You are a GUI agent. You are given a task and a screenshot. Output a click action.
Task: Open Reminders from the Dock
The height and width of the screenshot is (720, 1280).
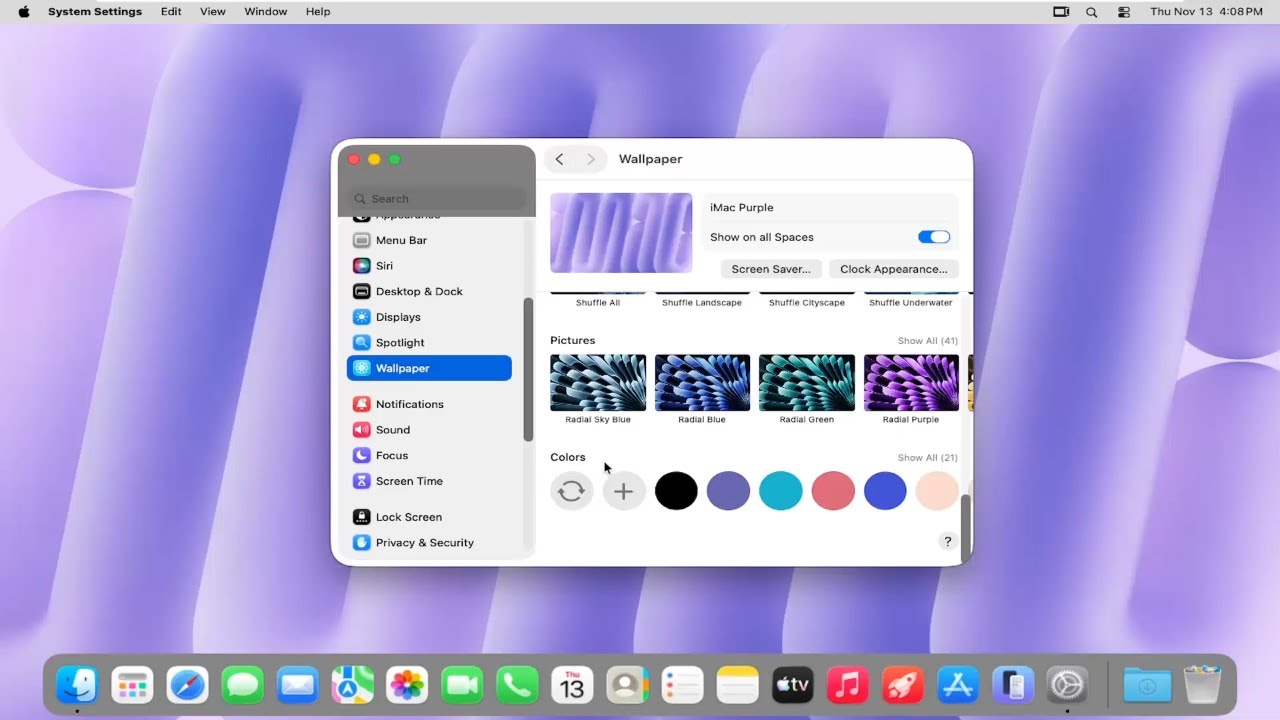pos(683,685)
